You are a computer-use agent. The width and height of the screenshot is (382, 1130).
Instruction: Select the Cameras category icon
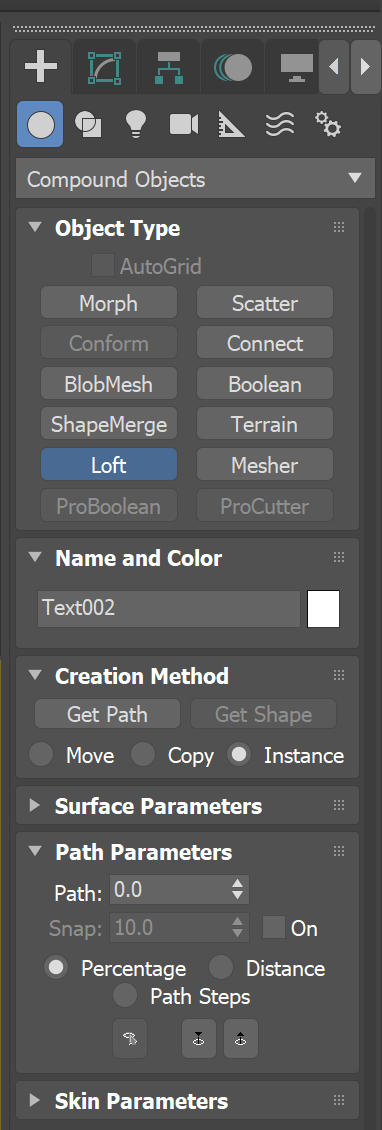click(184, 125)
